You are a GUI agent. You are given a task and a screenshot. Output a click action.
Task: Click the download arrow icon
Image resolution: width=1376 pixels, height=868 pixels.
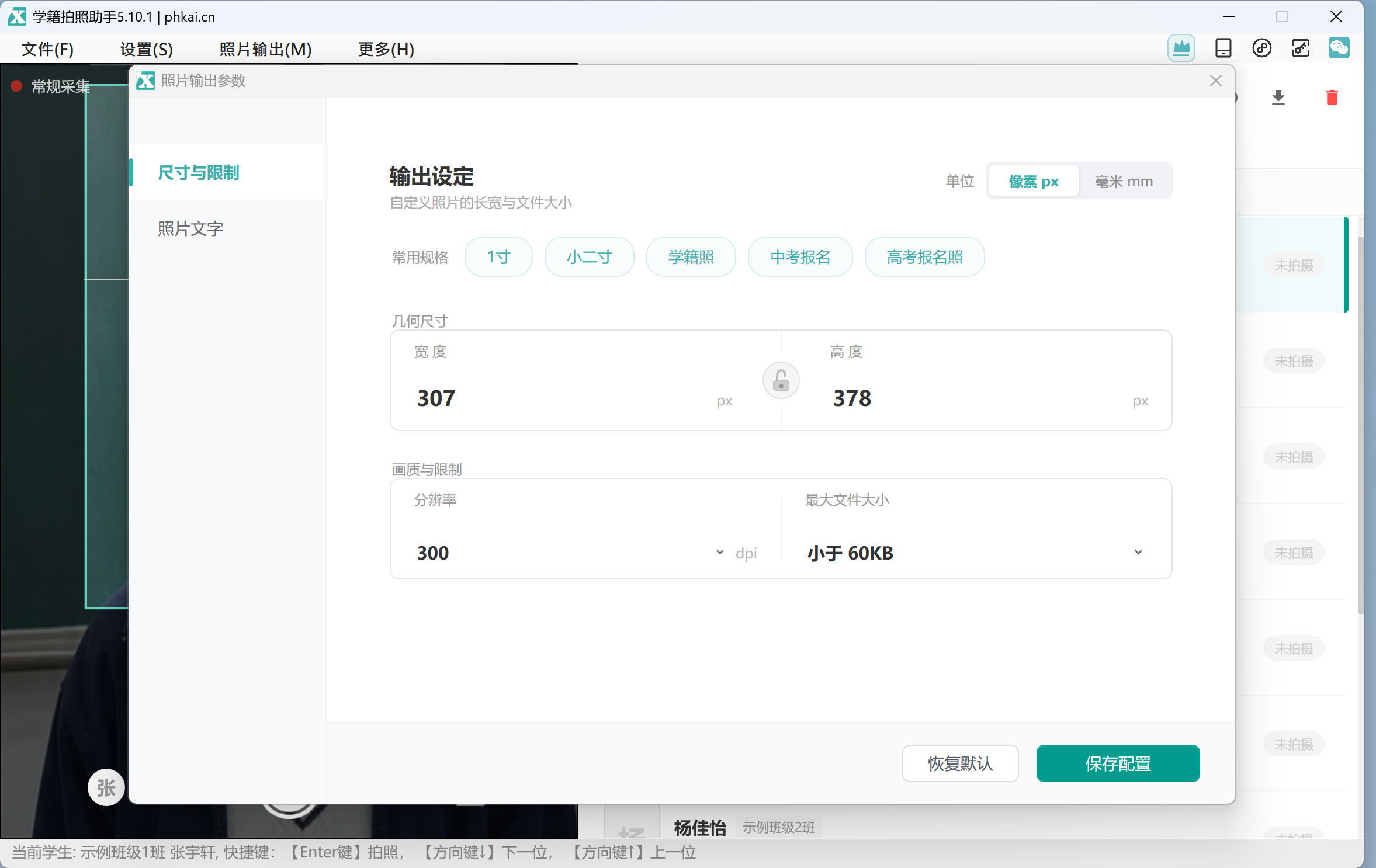point(1278,98)
